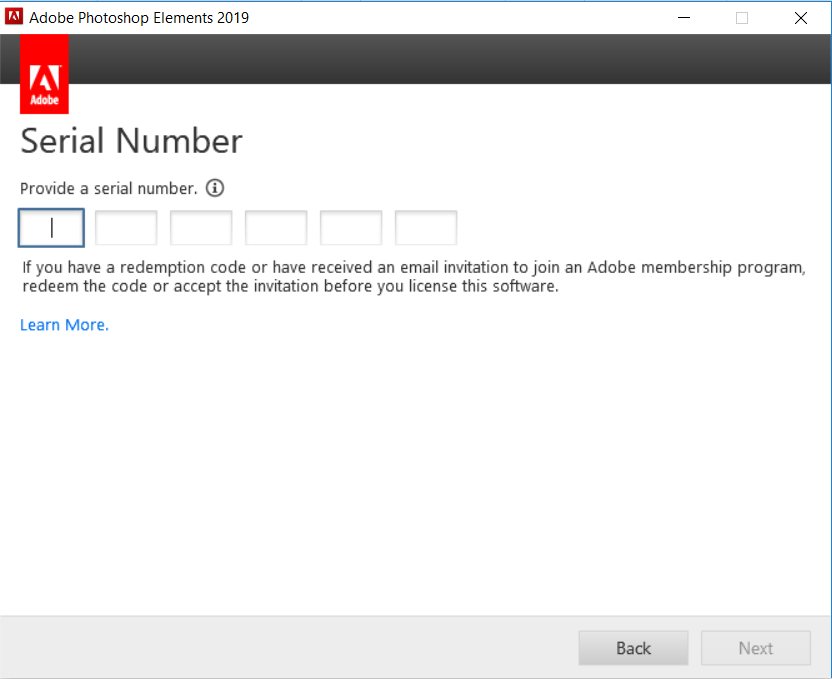Click the info icon beside the serial number prompt
Screen dimensions: 832x679
[x=215, y=188]
